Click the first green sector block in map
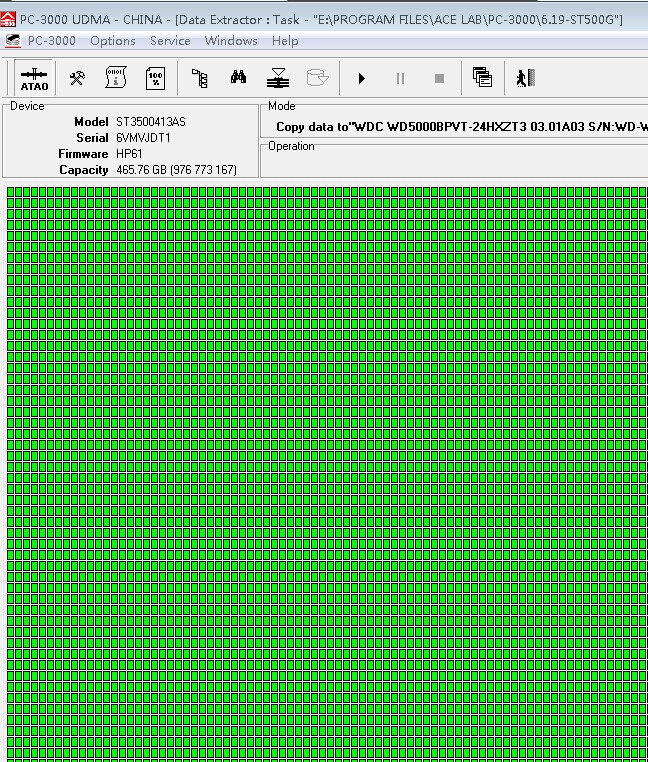The image size is (648, 762). 11,192
